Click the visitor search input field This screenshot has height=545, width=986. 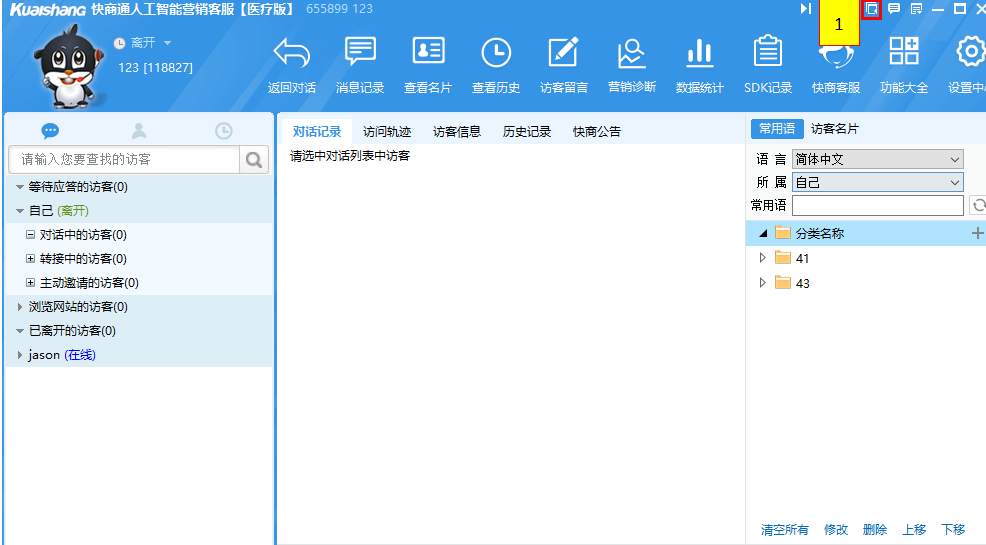coord(124,159)
